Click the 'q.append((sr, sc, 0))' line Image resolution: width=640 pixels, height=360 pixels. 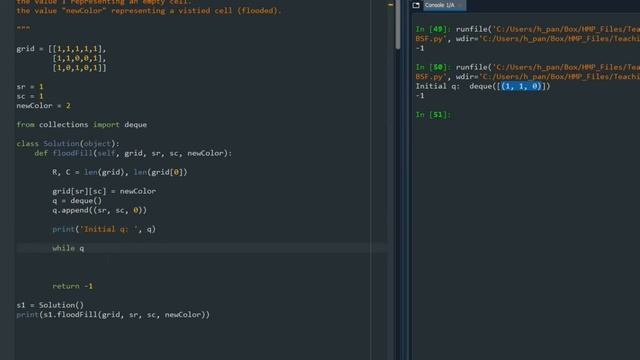pos(100,210)
